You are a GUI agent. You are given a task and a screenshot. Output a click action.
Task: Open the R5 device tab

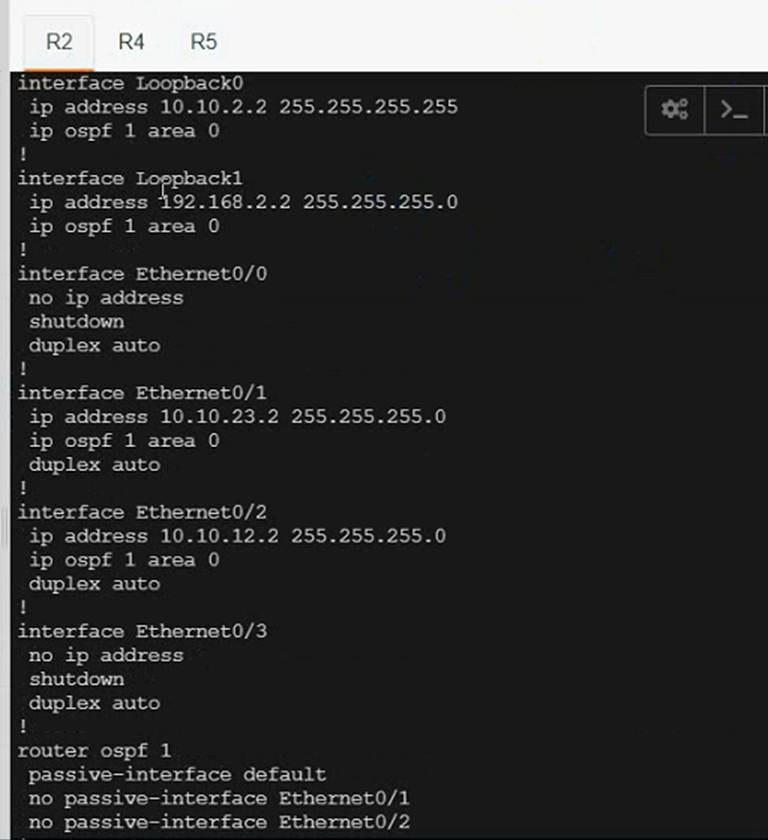(x=203, y=42)
